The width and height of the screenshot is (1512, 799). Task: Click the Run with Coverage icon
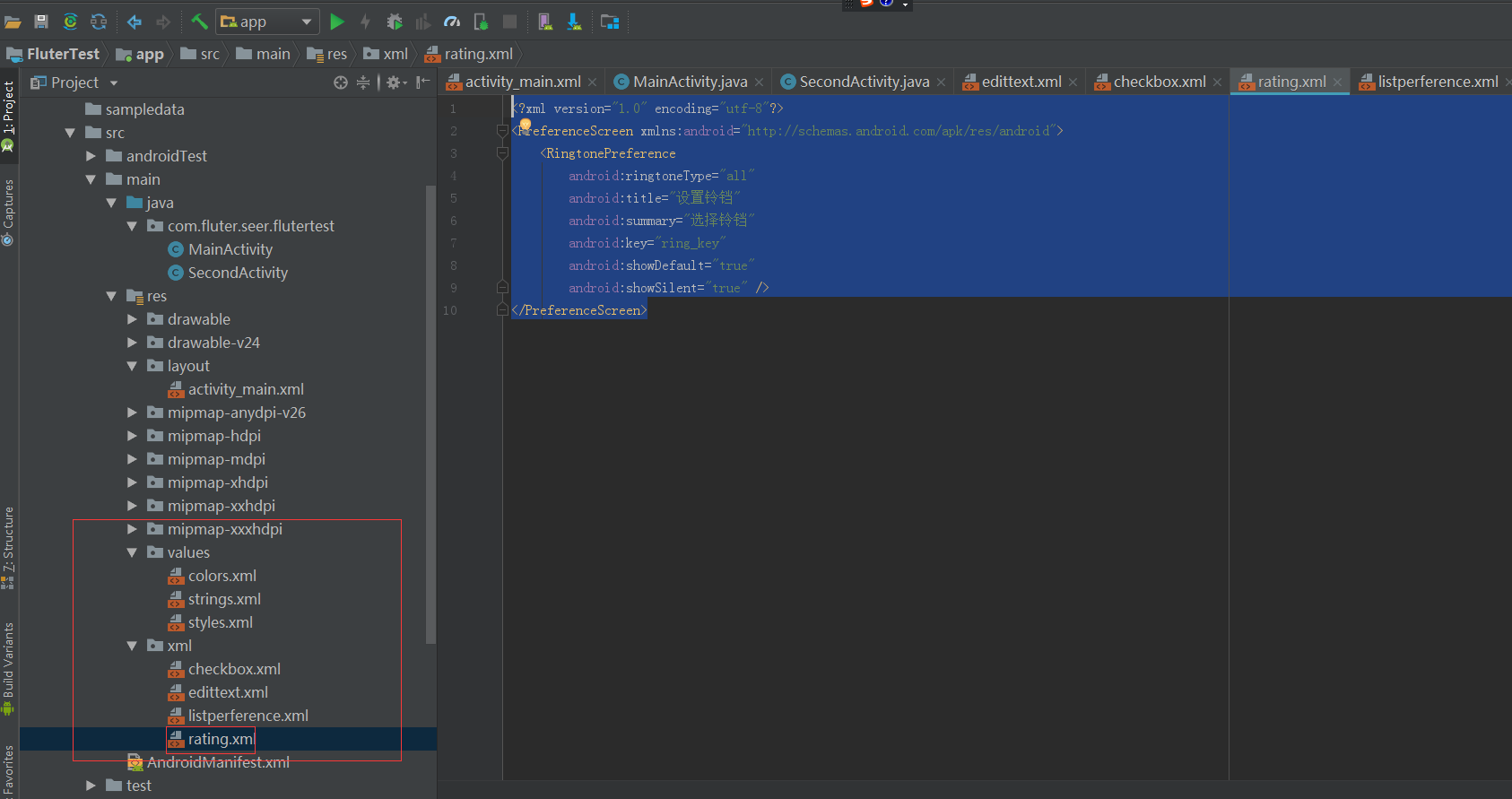(x=422, y=22)
